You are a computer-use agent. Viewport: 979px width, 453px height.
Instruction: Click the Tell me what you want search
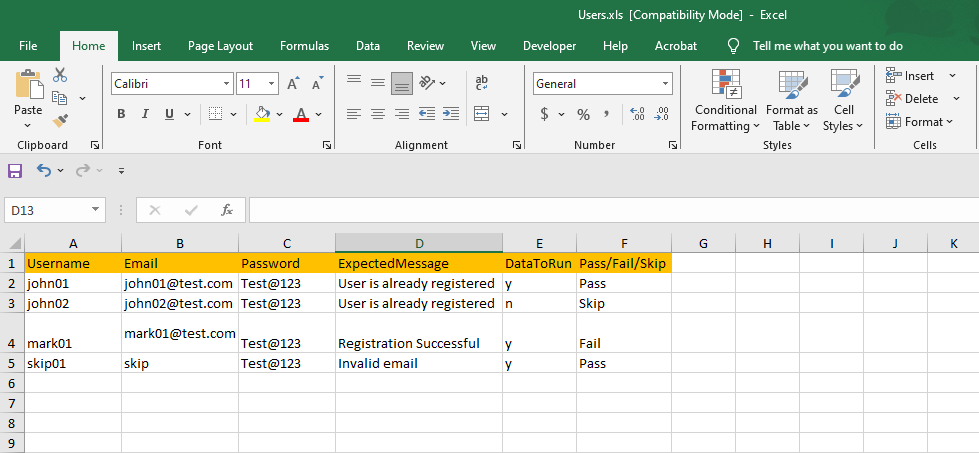pyautogui.click(x=828, y=46)
